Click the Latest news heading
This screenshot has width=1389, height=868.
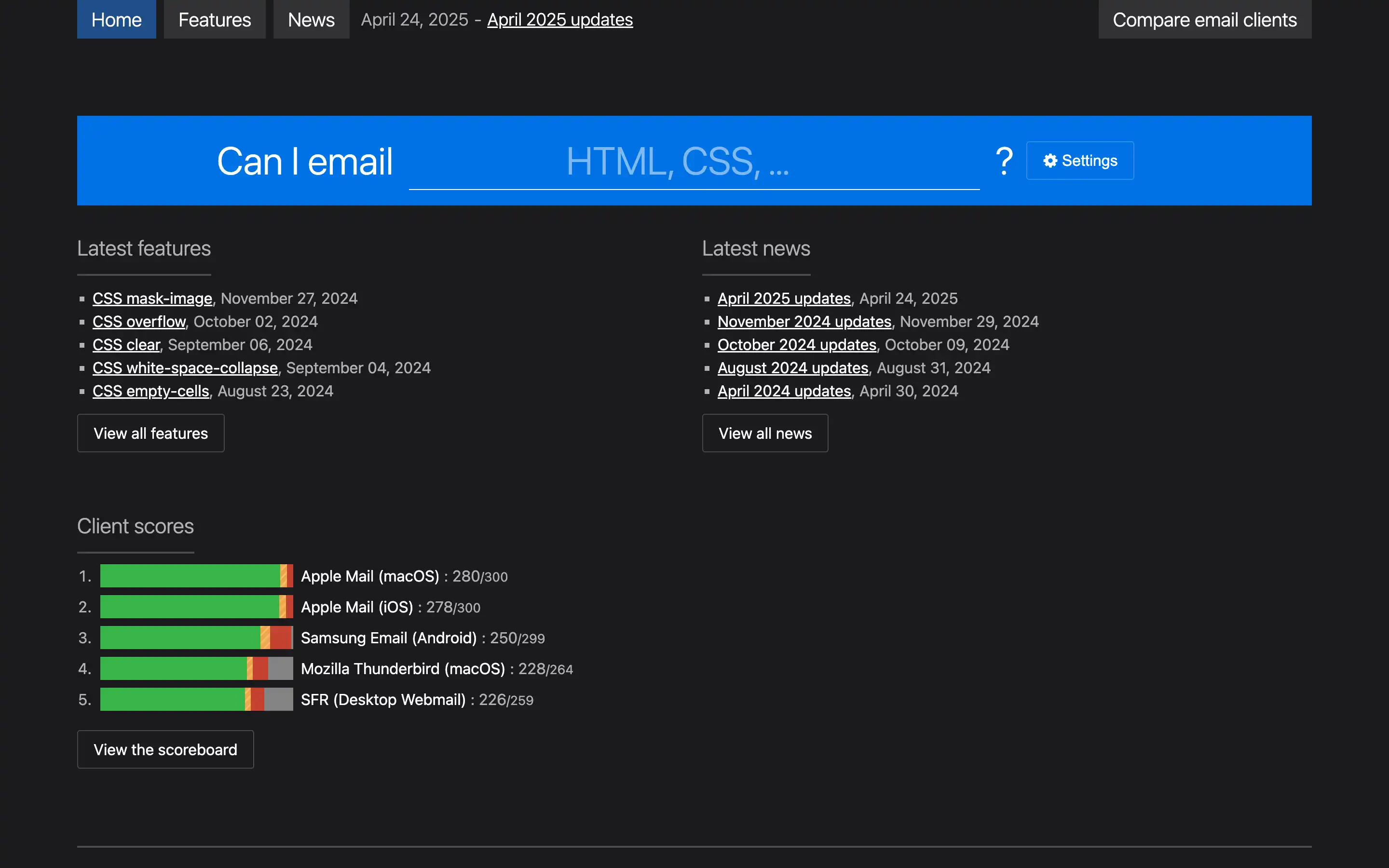(756, 248)
